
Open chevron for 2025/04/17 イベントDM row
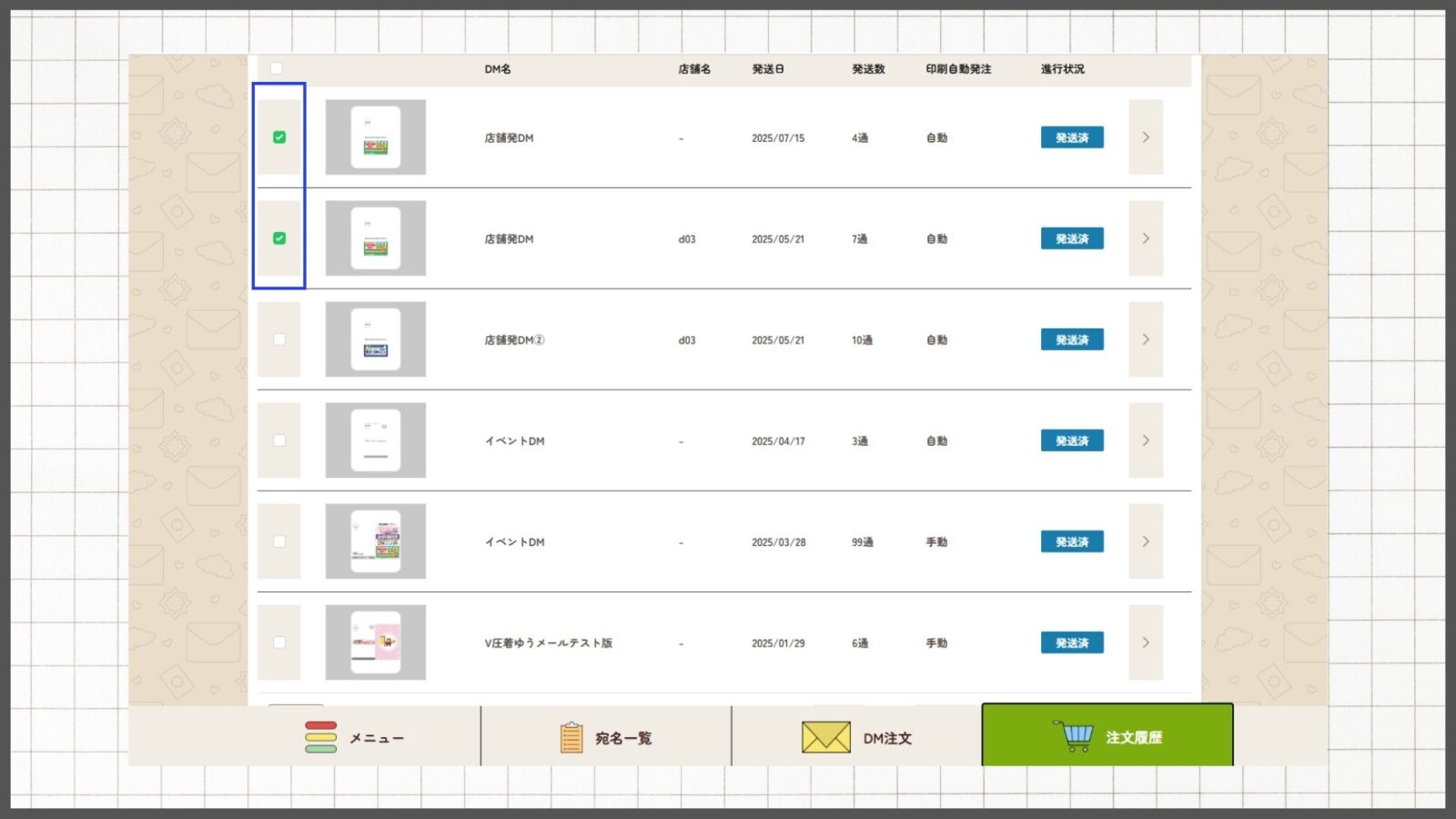(x=1146, y=440)
